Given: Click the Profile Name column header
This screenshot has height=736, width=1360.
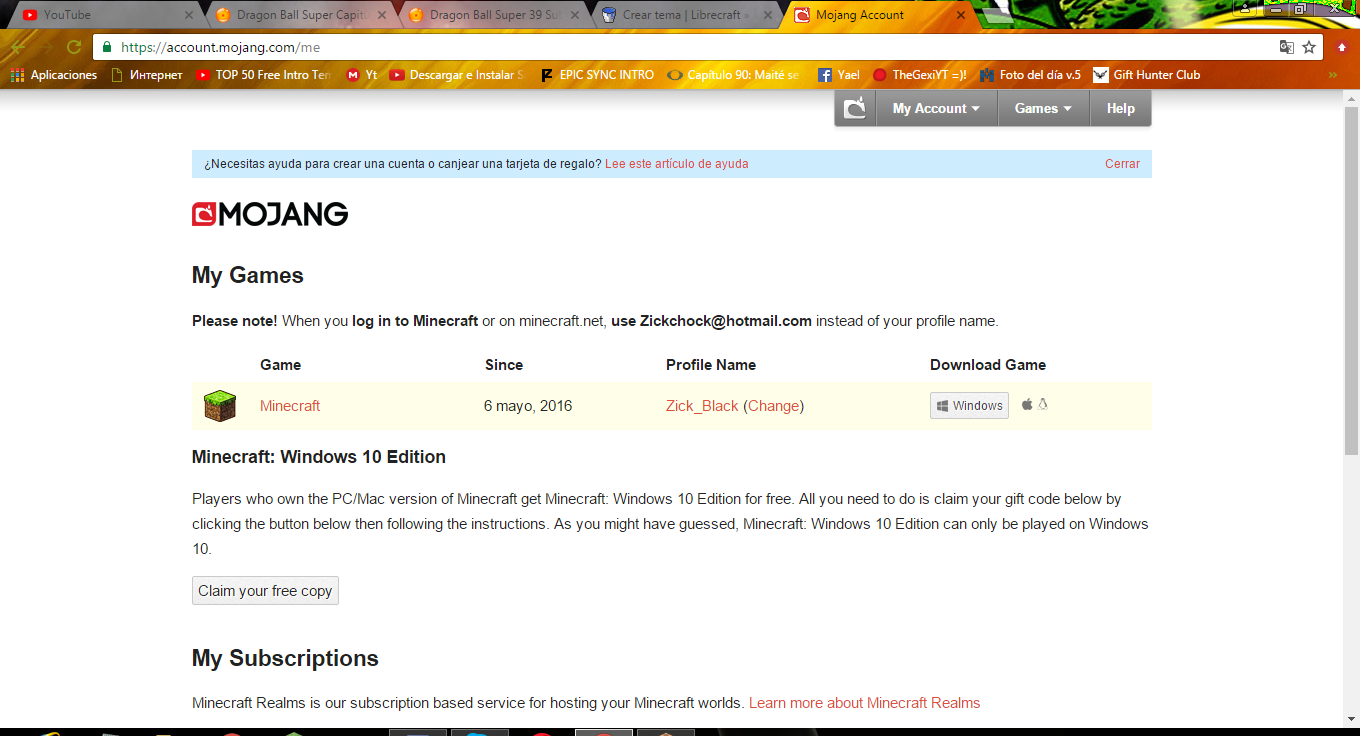Looking at the screenshot, I should pyautogui.click(x=711, y=365).
